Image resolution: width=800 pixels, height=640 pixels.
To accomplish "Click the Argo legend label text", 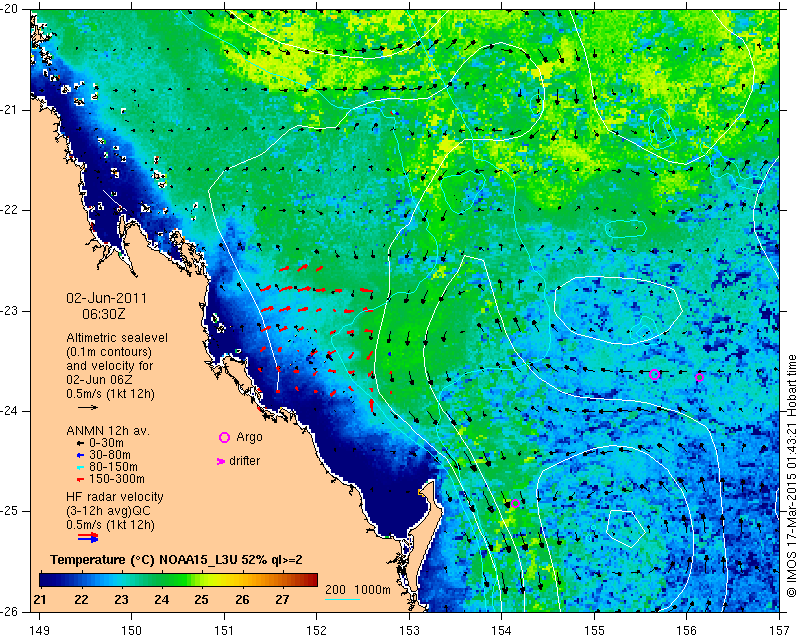I will [x=249, y=437].
